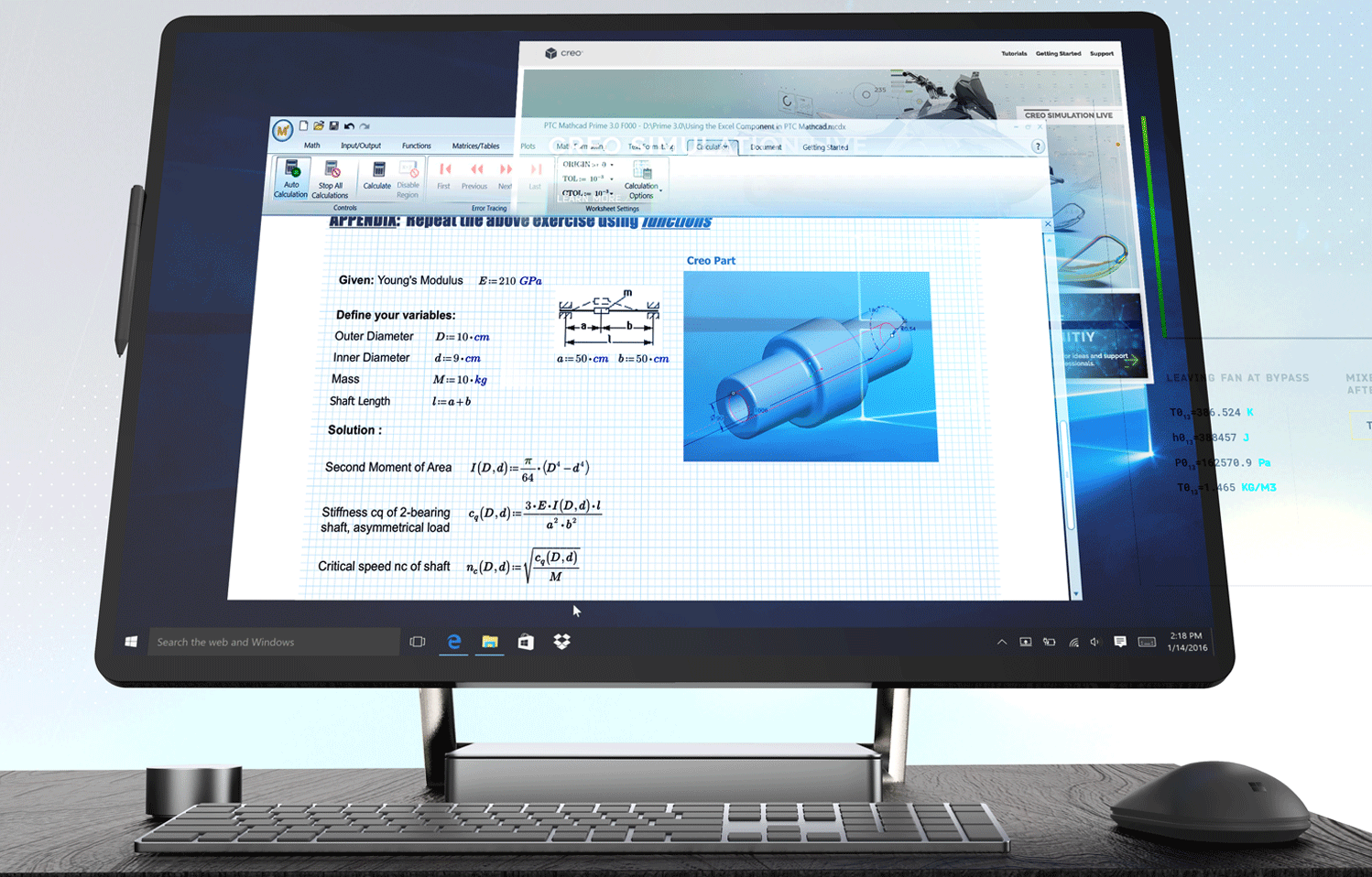
Task: Click the Disable Region toggle
Action: [x=408, y=178]
